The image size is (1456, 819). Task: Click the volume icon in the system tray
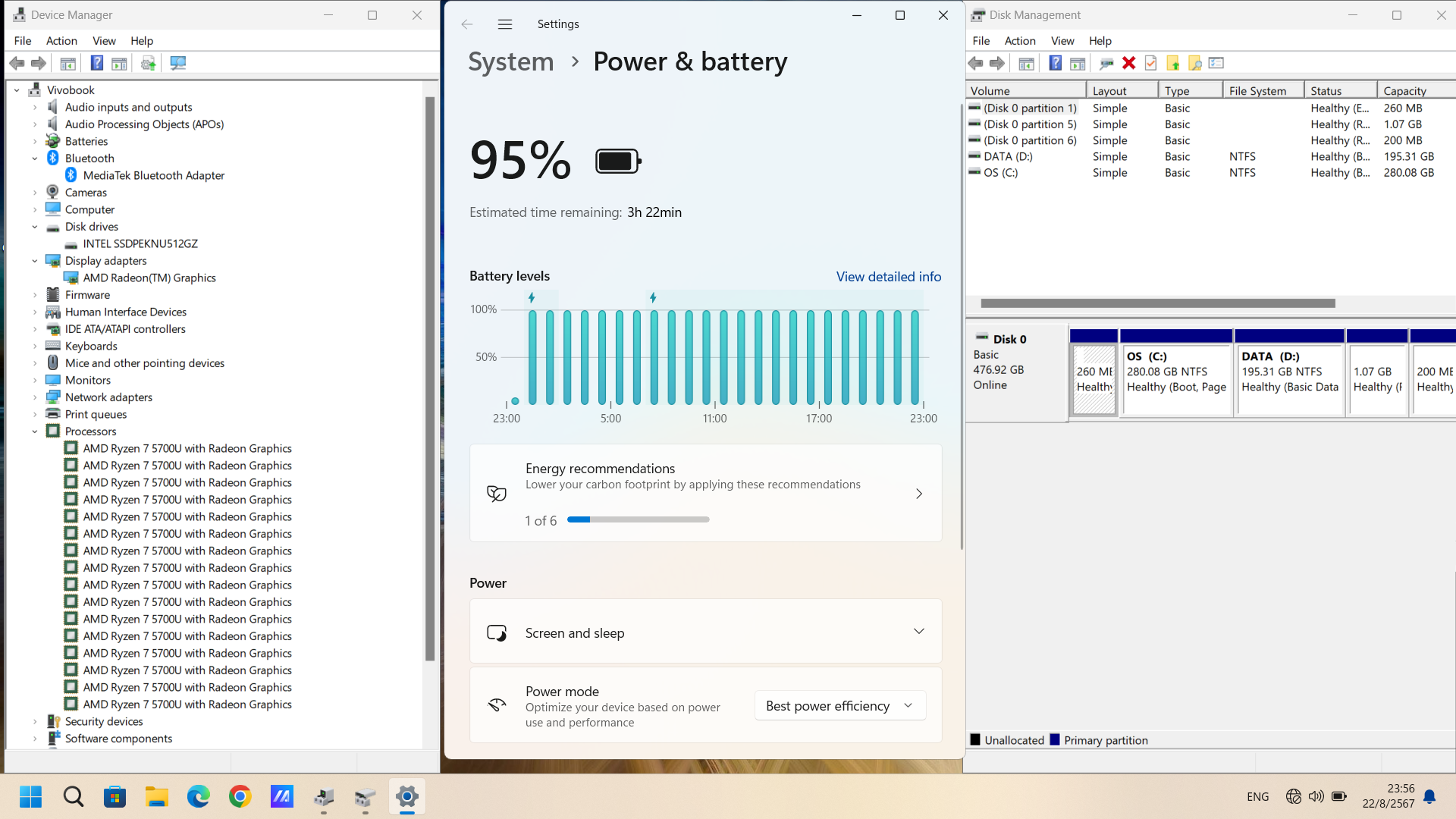[1316, 796]
